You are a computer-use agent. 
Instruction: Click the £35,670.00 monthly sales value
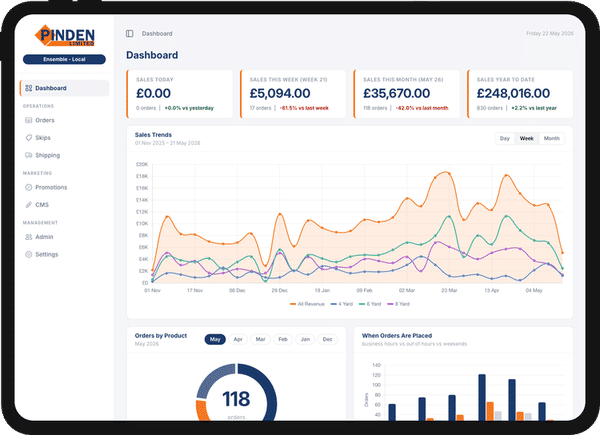click(x=396, y=93)
